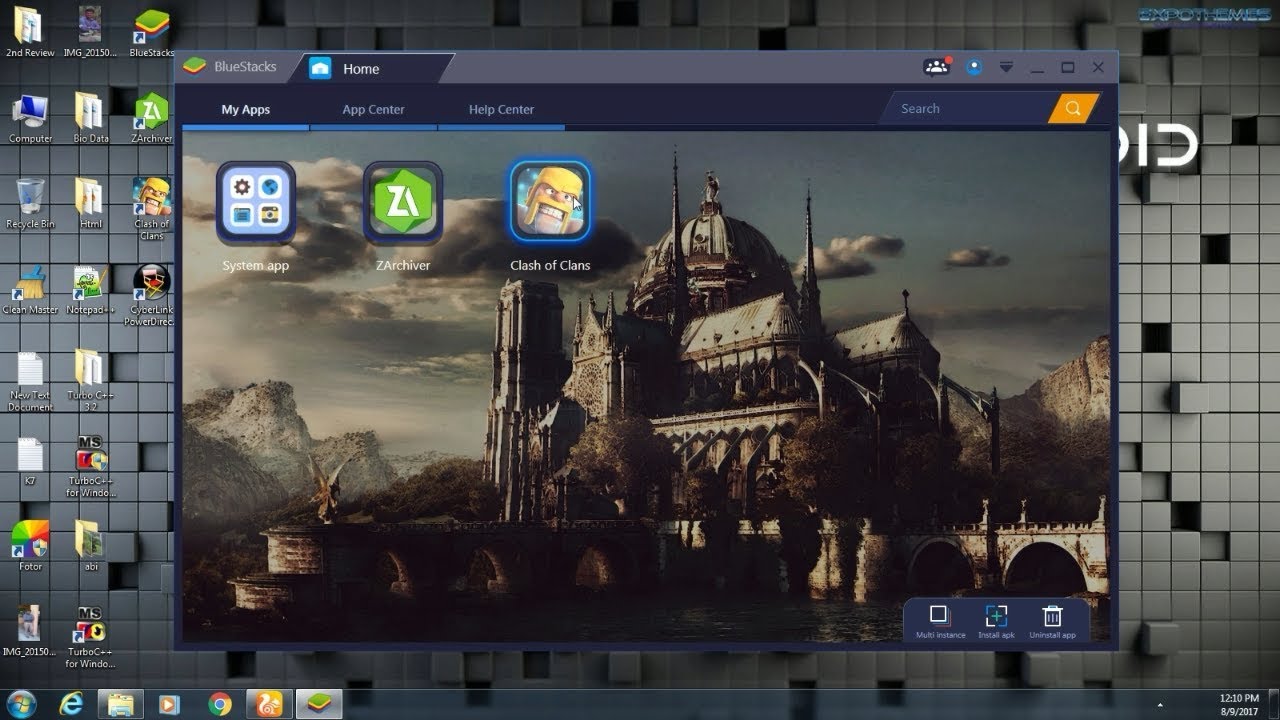Select the Recycle Bin icon
The height and width of the screenshot is (720, 1280).
point(30,204)
